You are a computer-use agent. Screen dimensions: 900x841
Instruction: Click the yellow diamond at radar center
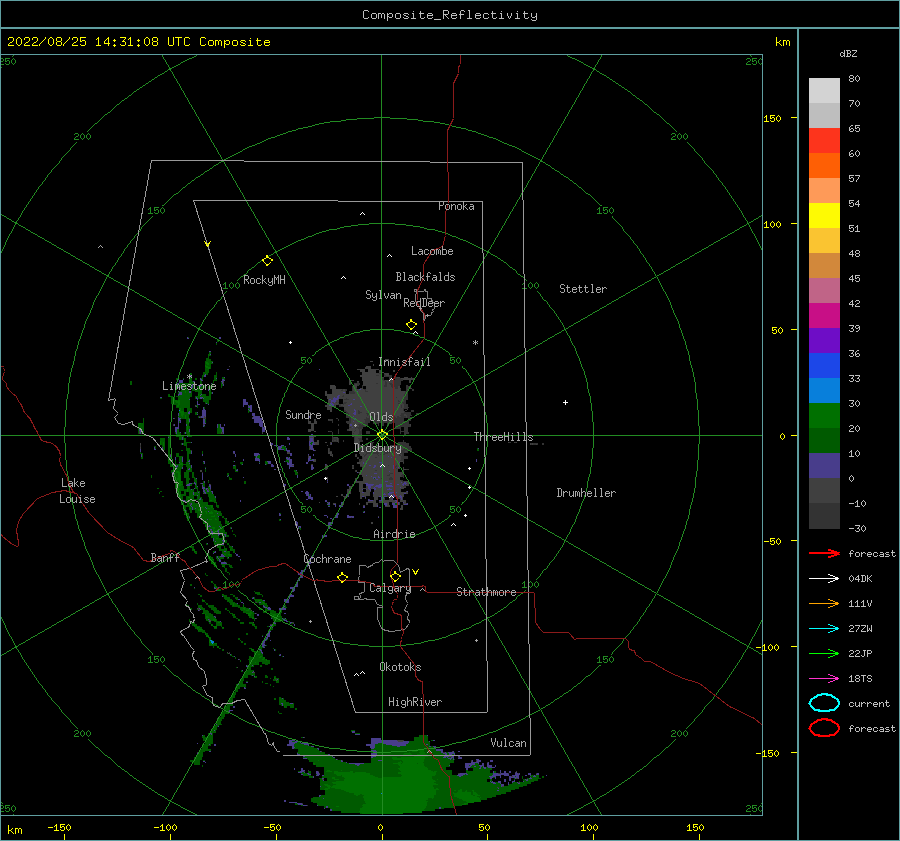pos(382,435)
